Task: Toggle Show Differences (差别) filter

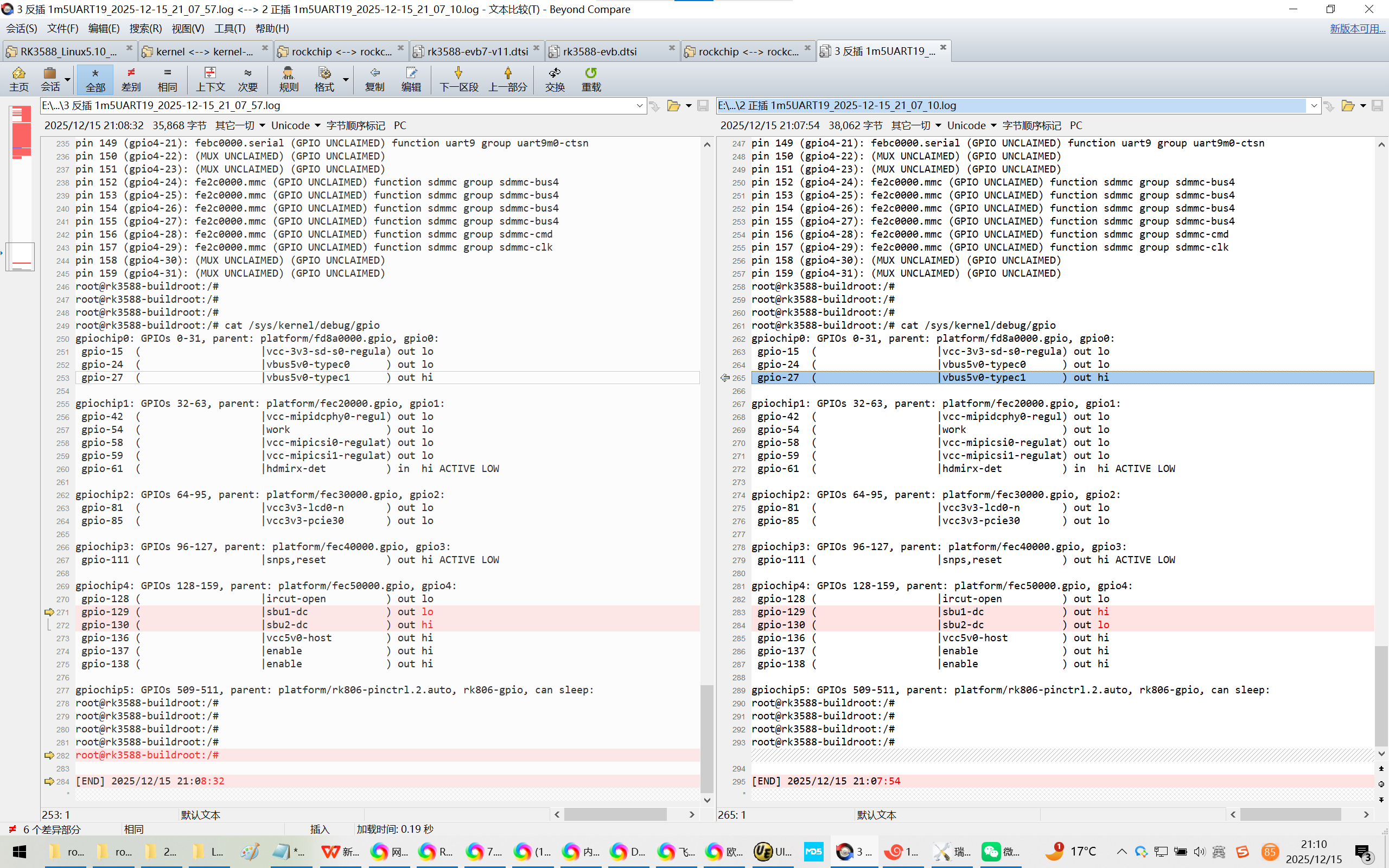Action: [131, 79]
